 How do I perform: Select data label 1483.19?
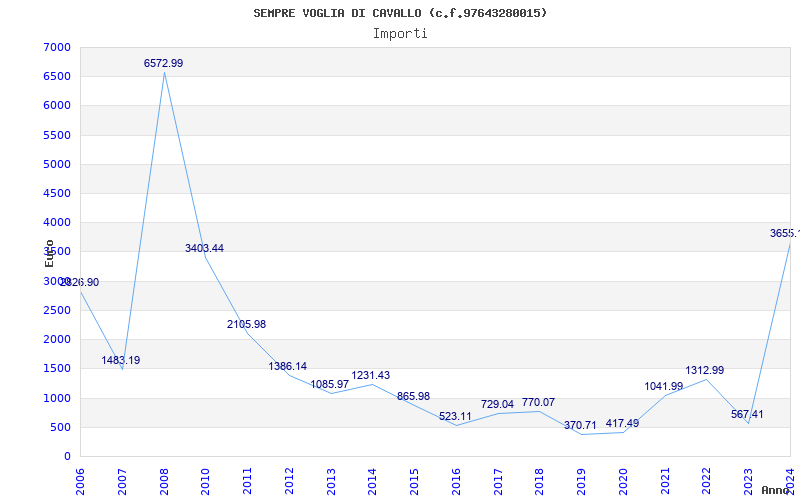pyautogui.click(x=120, y=360)
